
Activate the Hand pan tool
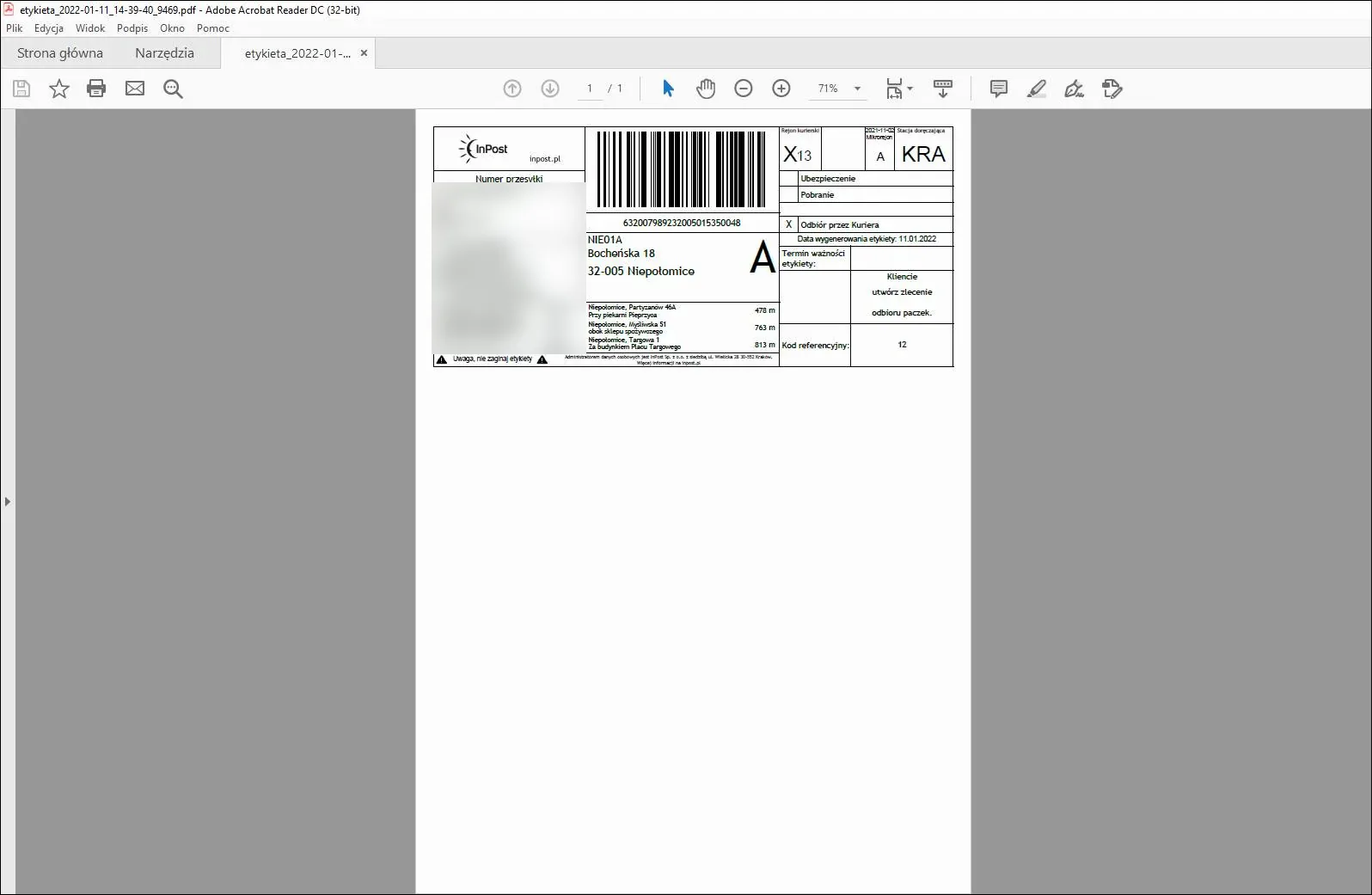(706, 89)
